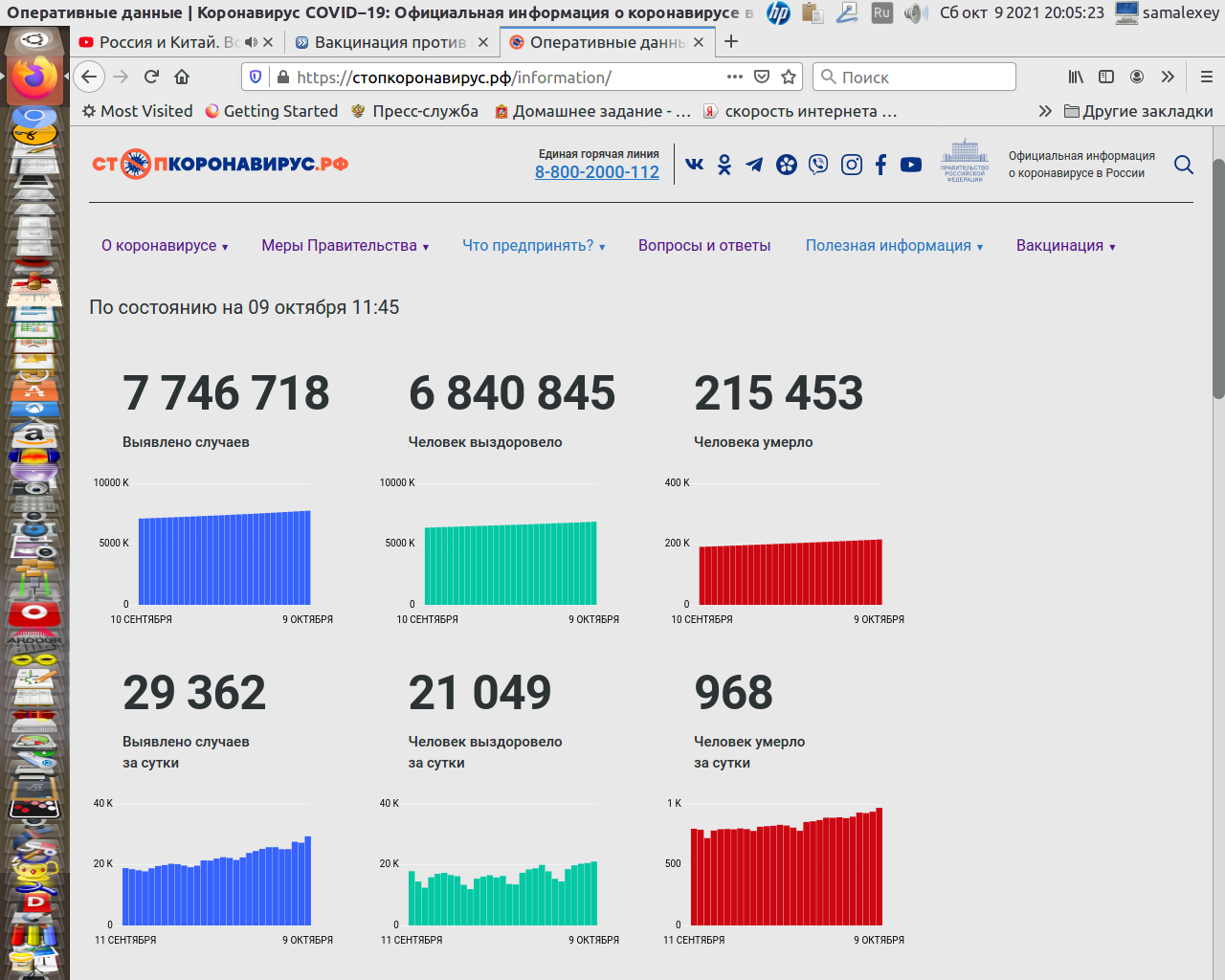Switch to Вакцинация против tab

(390, 42)
